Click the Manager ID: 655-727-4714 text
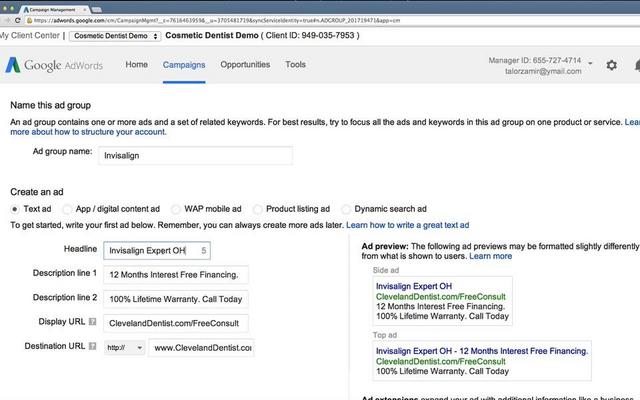Image resolution: width=640 pixels, height=400 pixels. click(x=535, y=60)
